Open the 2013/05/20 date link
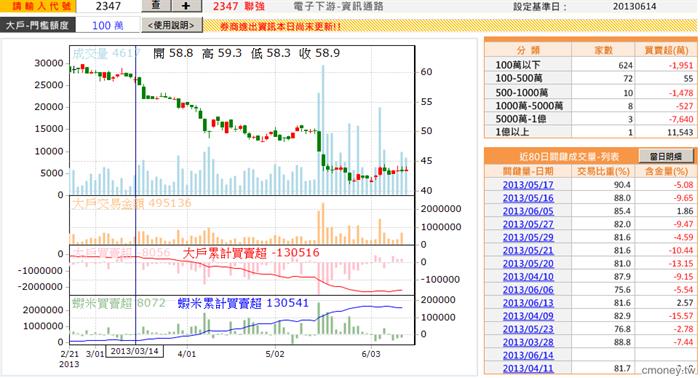Viewport: 700px width, 378px height. 528,263
